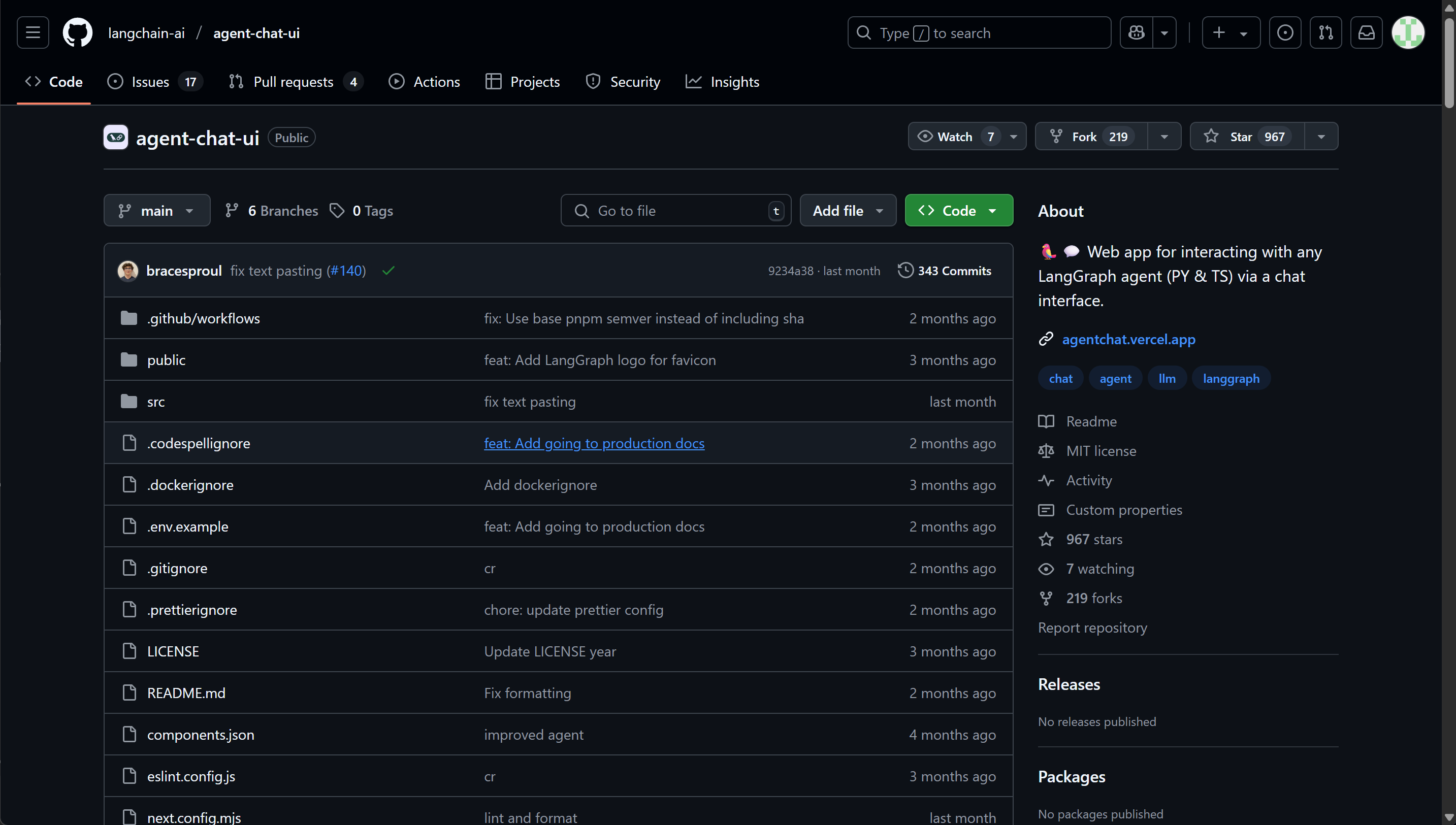Viewport: 1456px width, 825px height.
Task: Open the bracesproul author link
Action: click(x=184, y=271)
